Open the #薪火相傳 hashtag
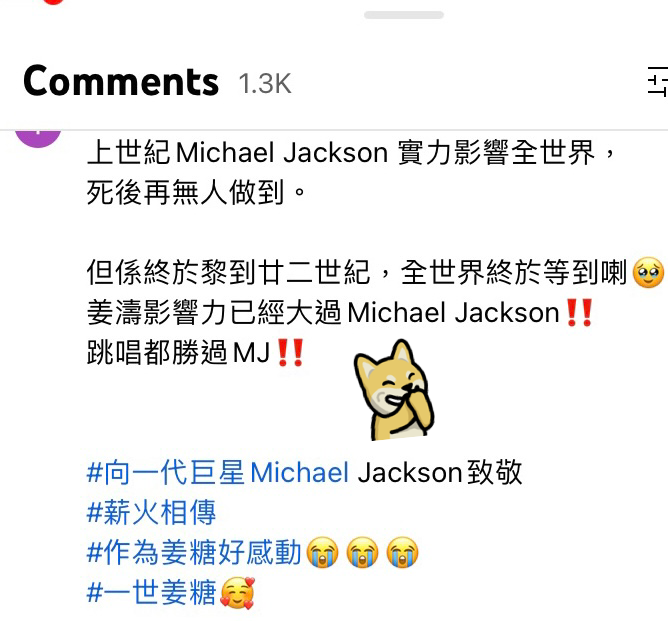The height and width of the screenshot is (621, 668). 151,512
